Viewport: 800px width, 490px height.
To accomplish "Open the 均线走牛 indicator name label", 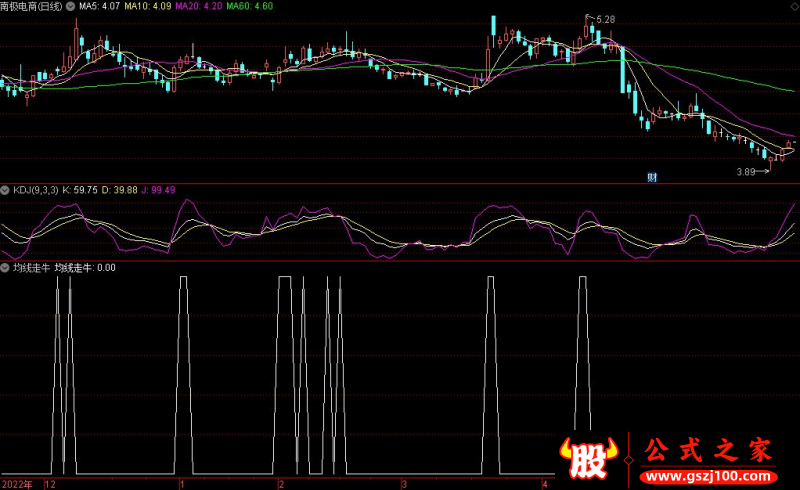I will point(29,268).
